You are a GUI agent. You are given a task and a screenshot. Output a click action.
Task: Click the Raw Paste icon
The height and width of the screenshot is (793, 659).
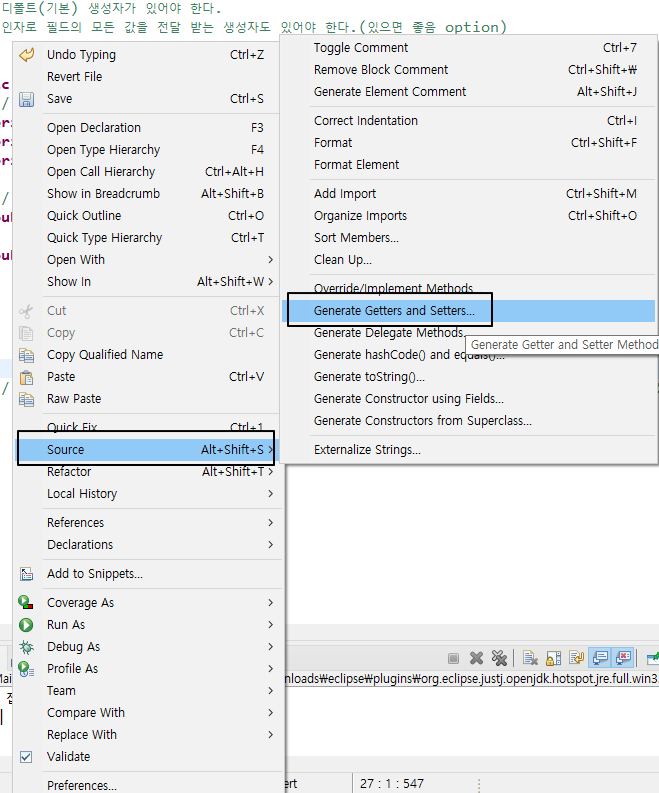26,399
